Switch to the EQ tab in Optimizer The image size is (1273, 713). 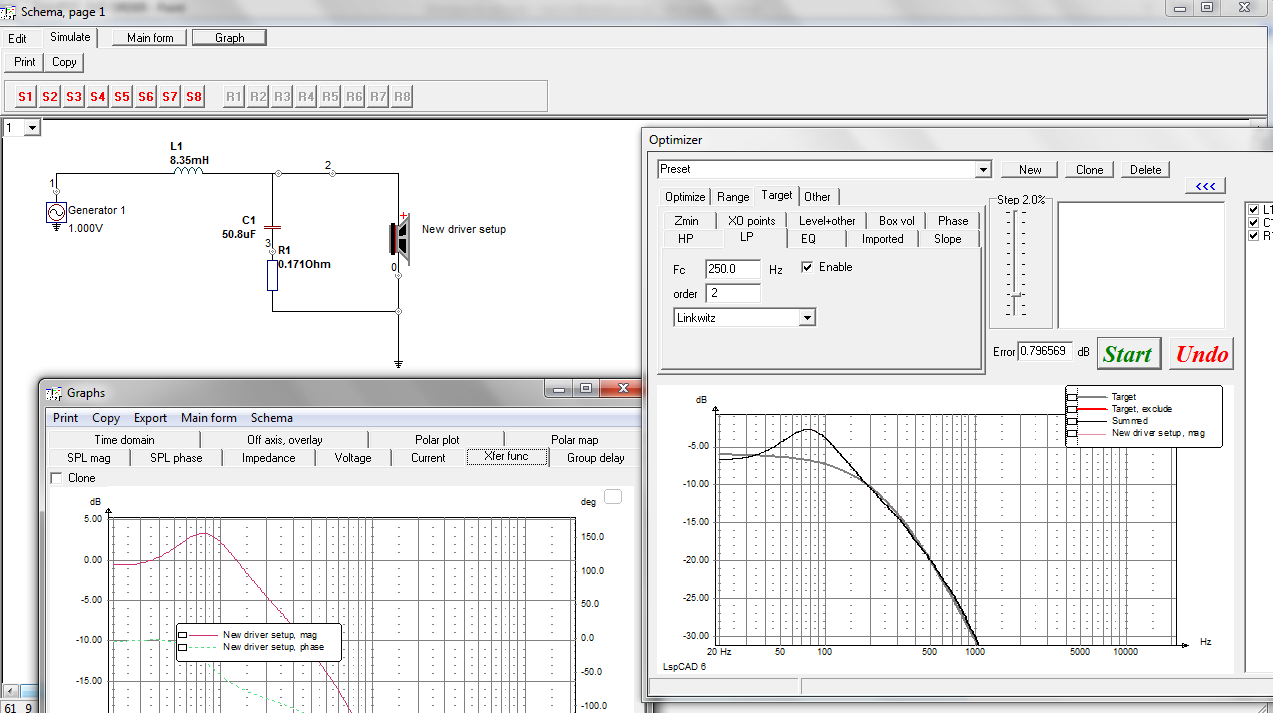tap(808, 239)
